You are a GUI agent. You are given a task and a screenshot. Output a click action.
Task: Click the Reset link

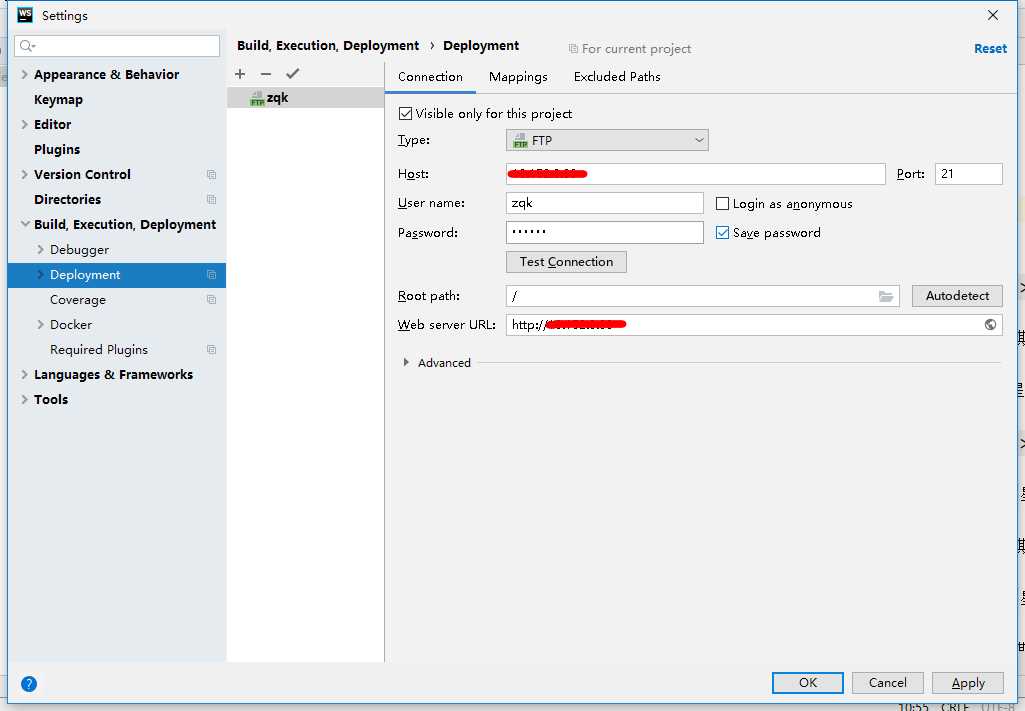990,48
